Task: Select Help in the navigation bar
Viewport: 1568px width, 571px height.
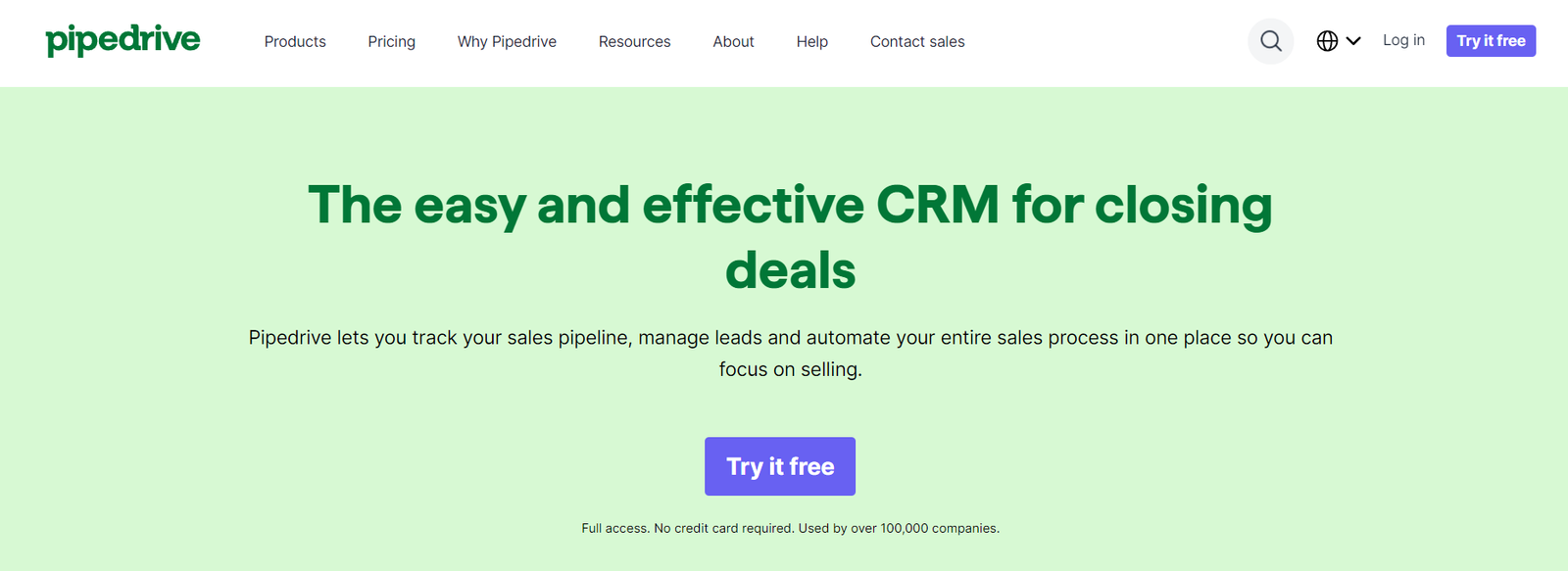Action: 811,41
